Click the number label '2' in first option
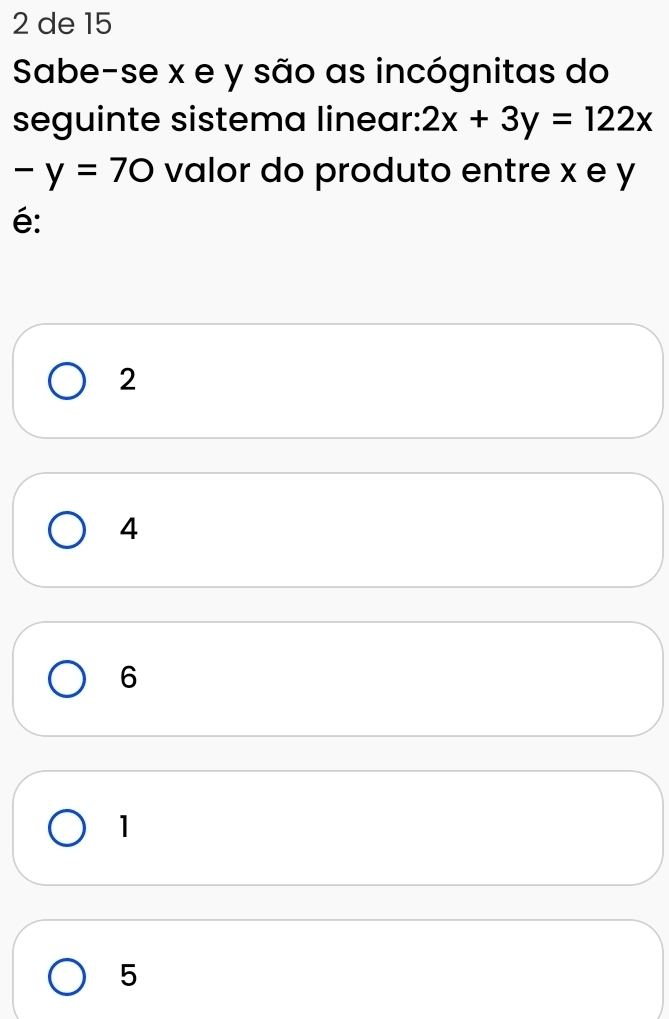Viewport: 669px width, 1019px height. tap(128, 380)
